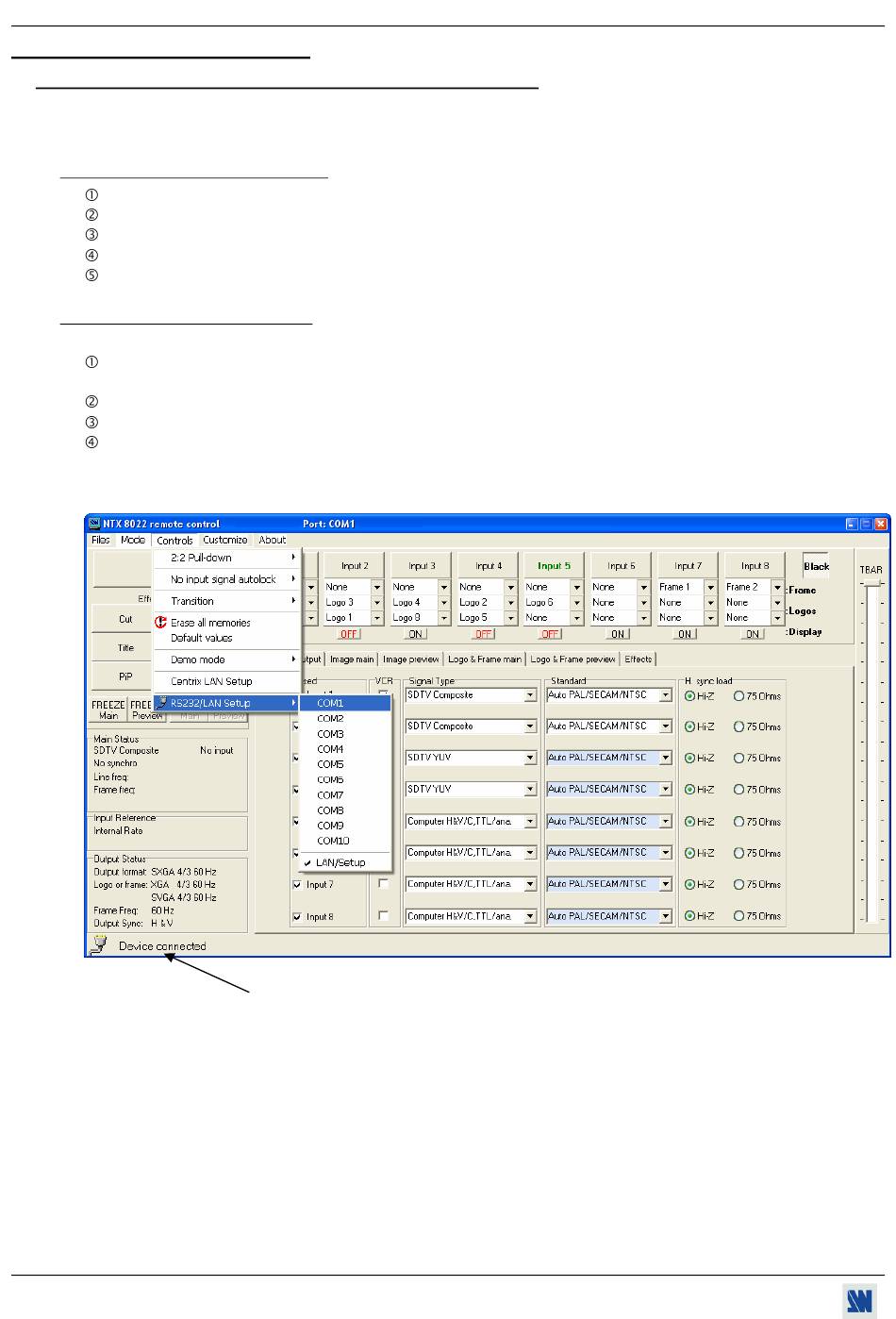The height and width of the screenshot is (1319, 896).
Task: Open the RS232/LAN Setup submenu
Action: [x=226, y=703]
